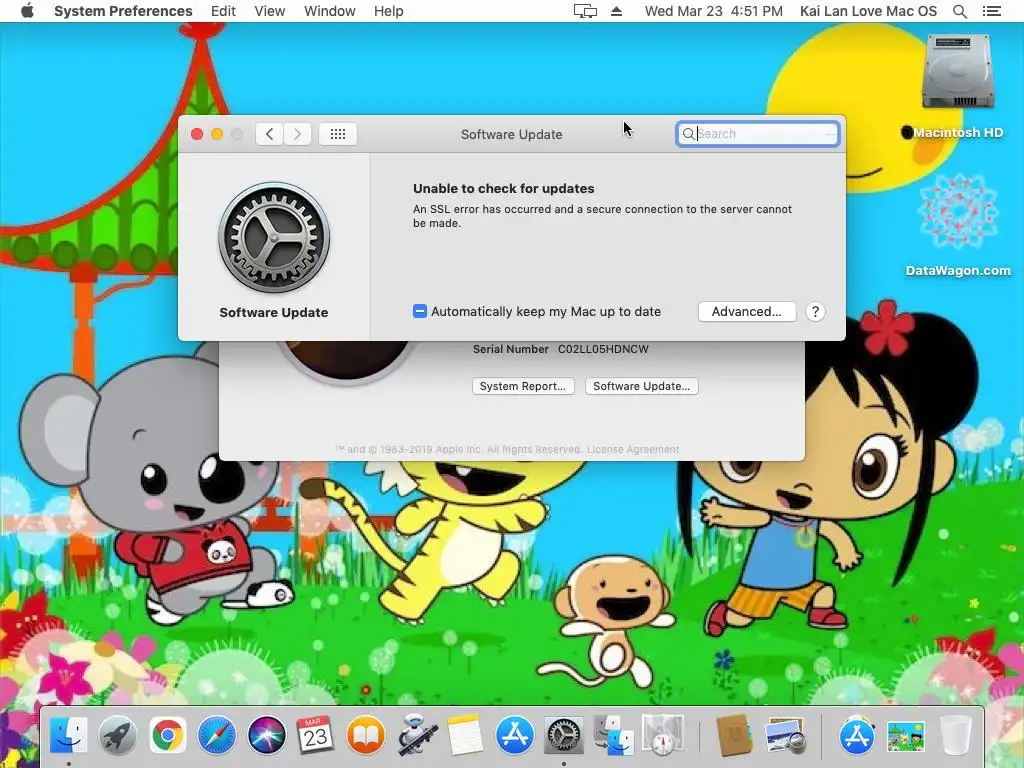Open the yellow Notes app in Dock
The width and height of the screenshot is (1024, 768).
click(x=465, y=735)
